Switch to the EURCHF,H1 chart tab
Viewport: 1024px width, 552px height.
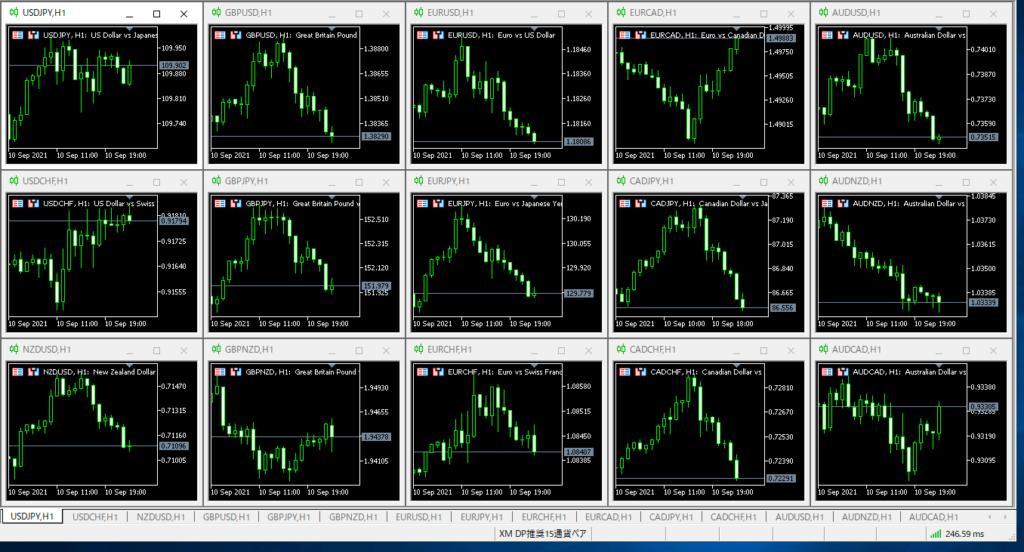(544, 517)
